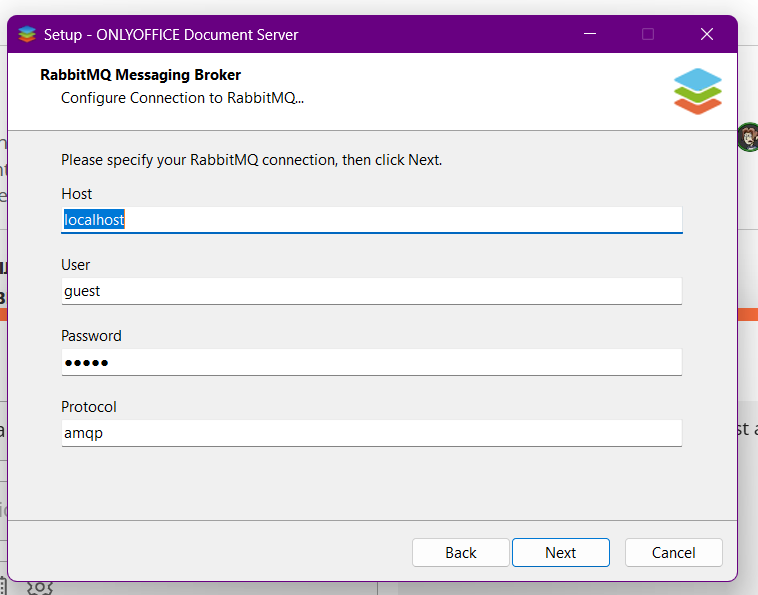Click the Protocol label
This screenshot has height=595, width=758.
click(89, 407)
